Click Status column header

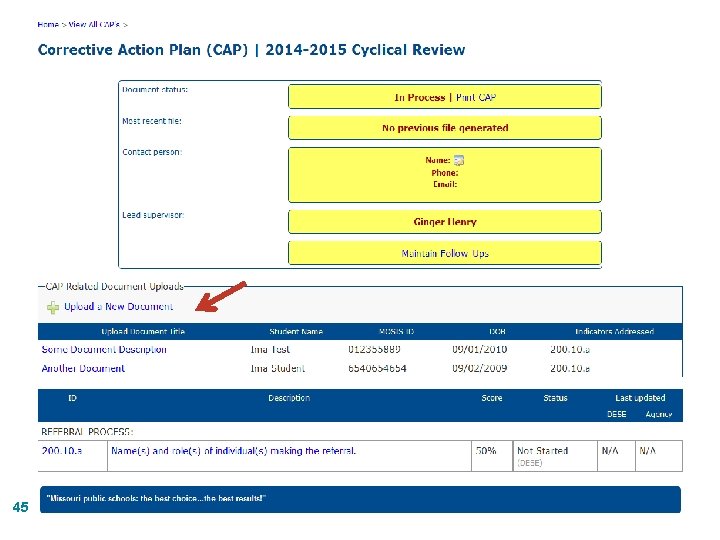click(555, 398)
